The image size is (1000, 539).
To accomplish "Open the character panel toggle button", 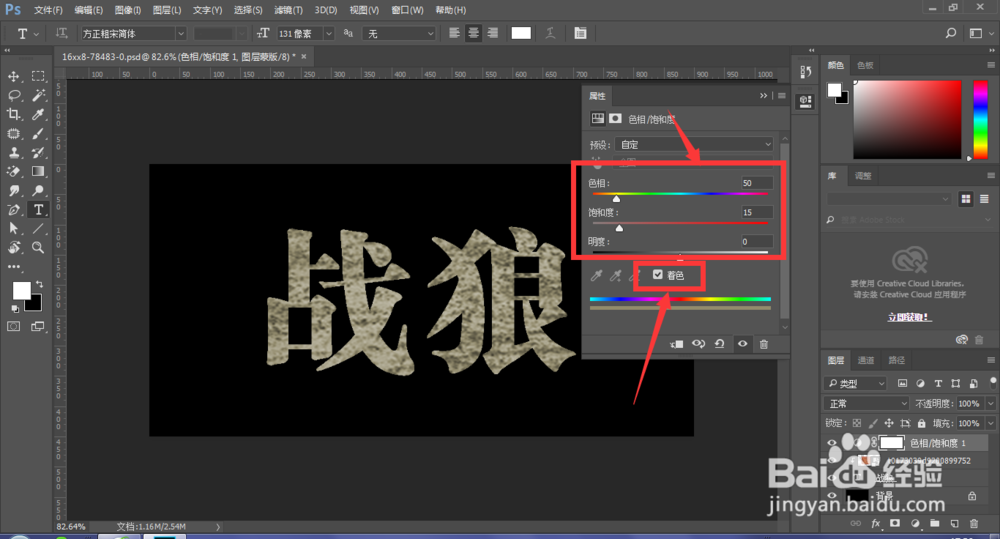I will tap(580, 33).
